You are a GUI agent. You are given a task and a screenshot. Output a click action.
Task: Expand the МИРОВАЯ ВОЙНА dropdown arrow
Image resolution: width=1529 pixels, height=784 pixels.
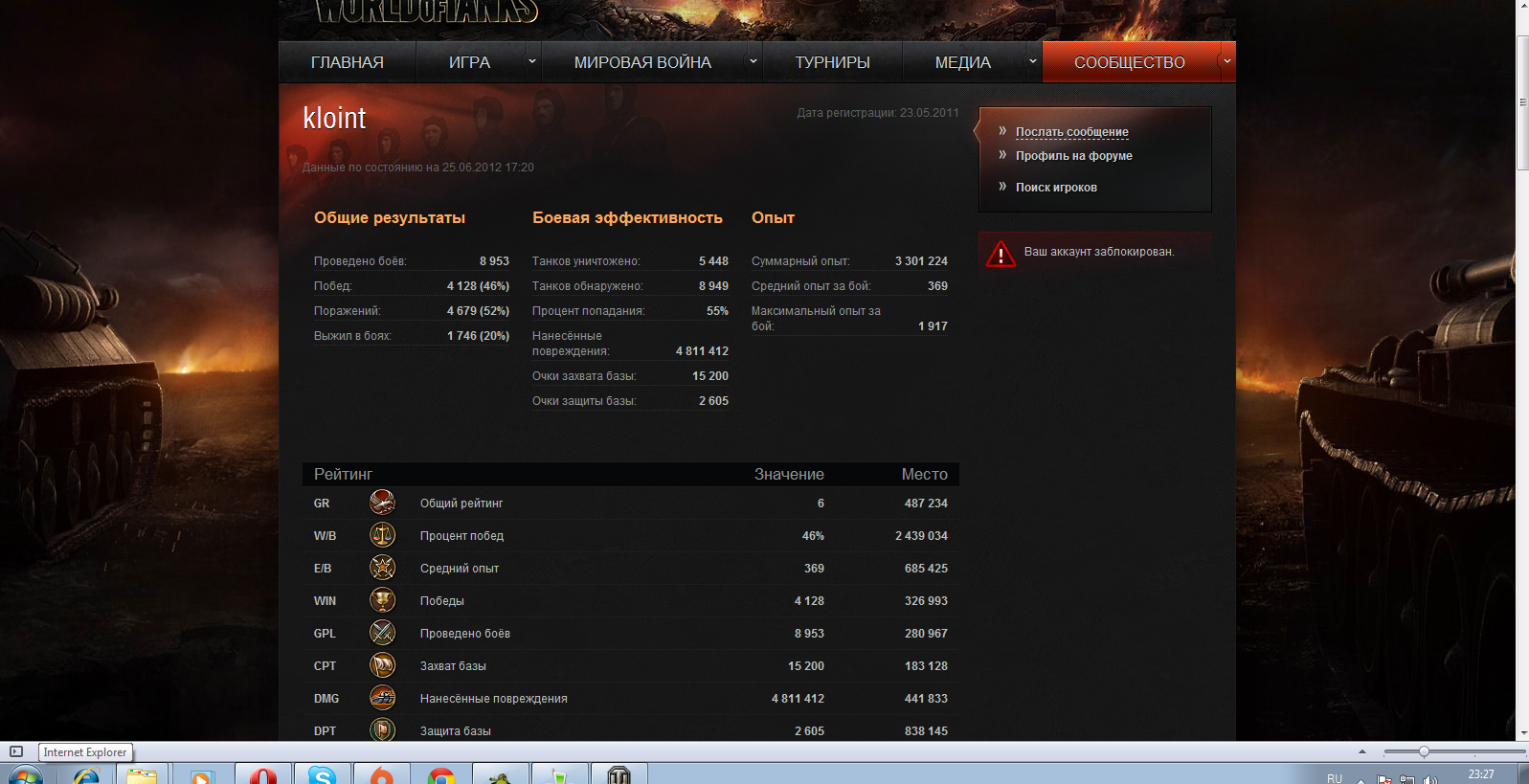[x=753, y=61]
